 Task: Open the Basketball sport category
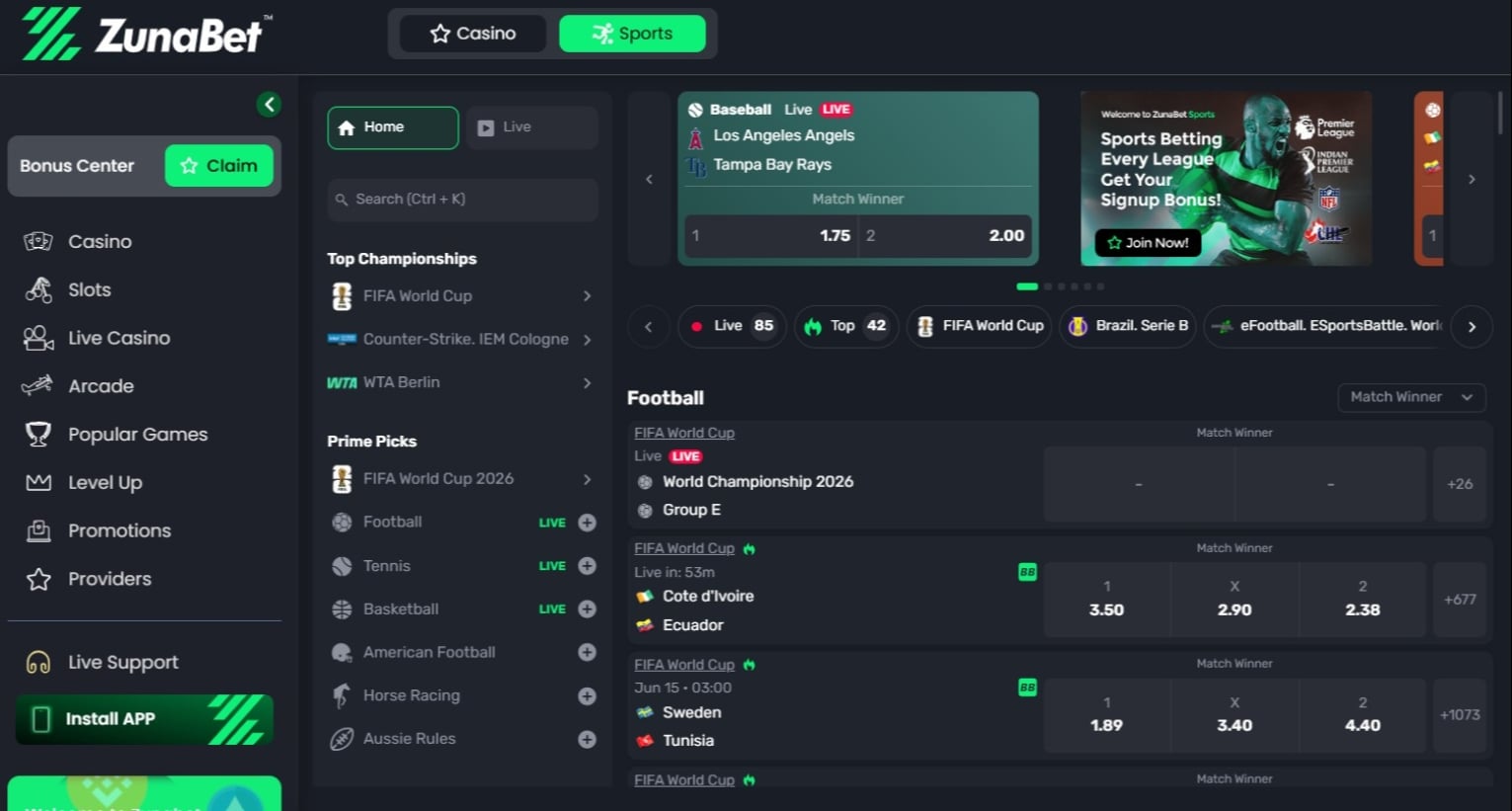click(x=401, y=609)
